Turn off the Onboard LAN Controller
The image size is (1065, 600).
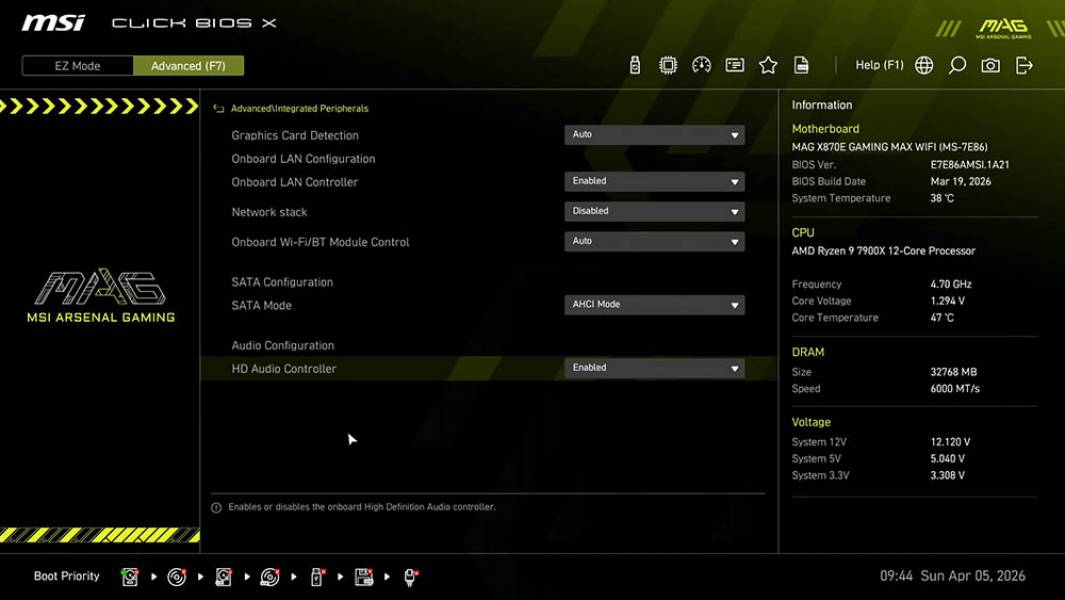coord(654,181)
